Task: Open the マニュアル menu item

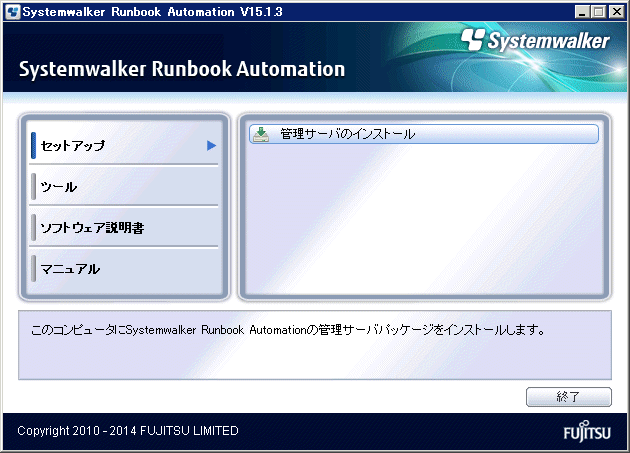Action: [124, 269]
